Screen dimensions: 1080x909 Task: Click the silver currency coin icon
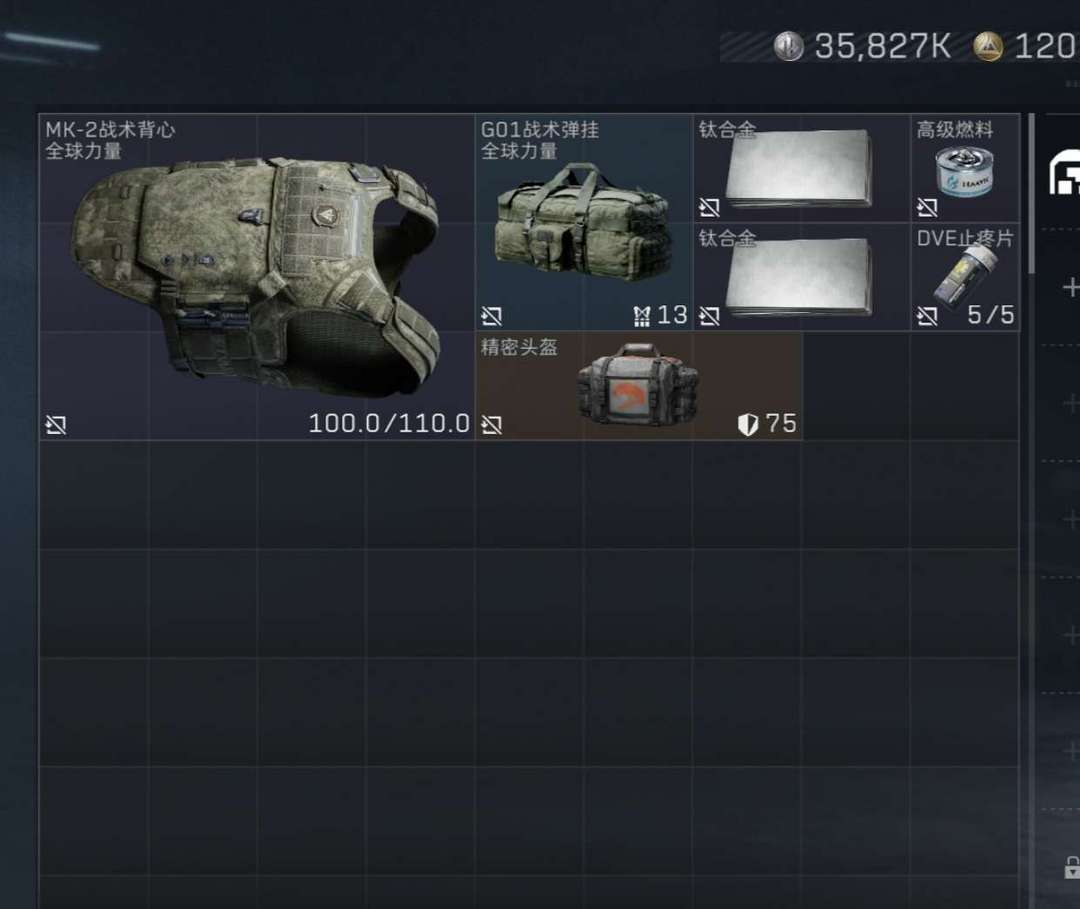(x=789, y=46)
